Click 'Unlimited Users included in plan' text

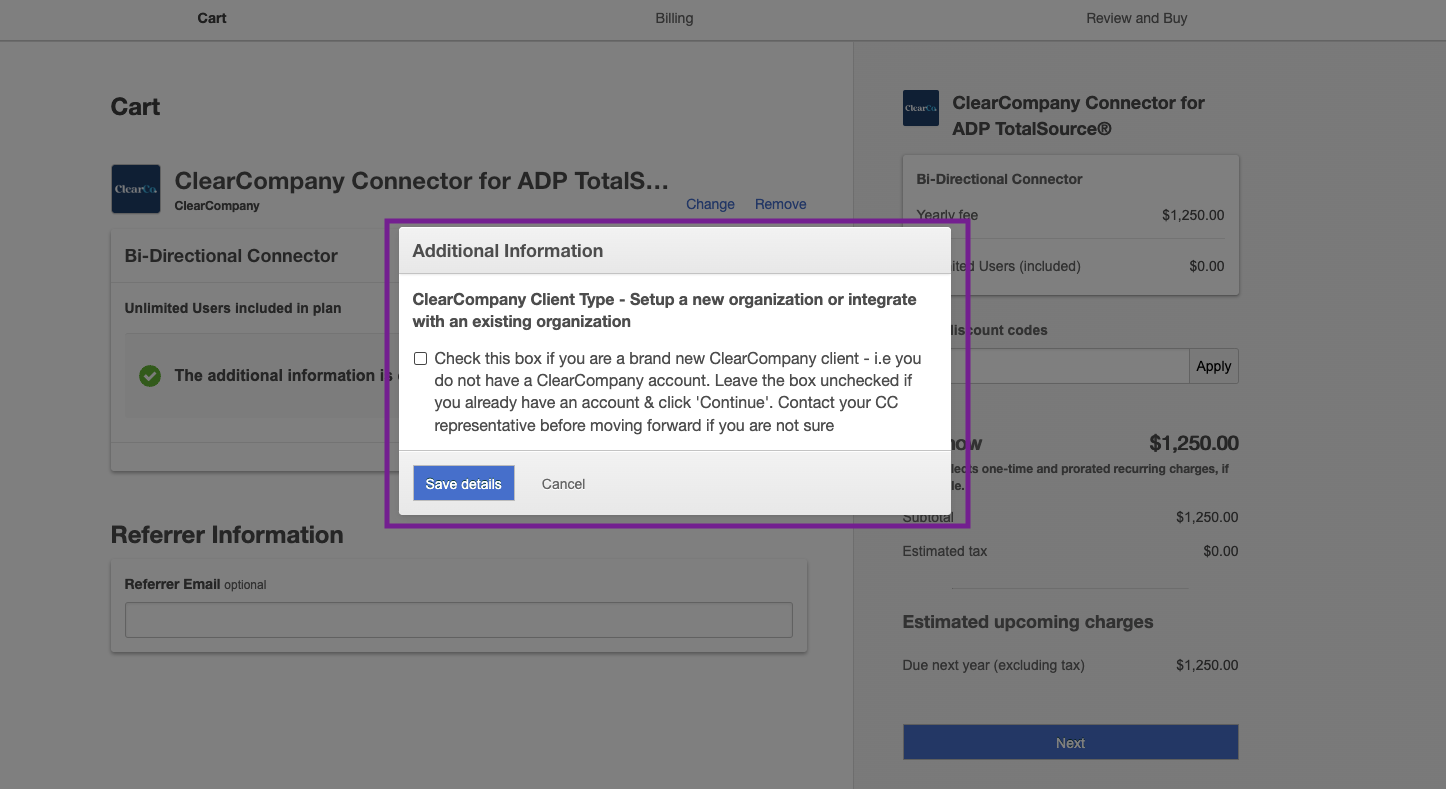pos(233,308)
